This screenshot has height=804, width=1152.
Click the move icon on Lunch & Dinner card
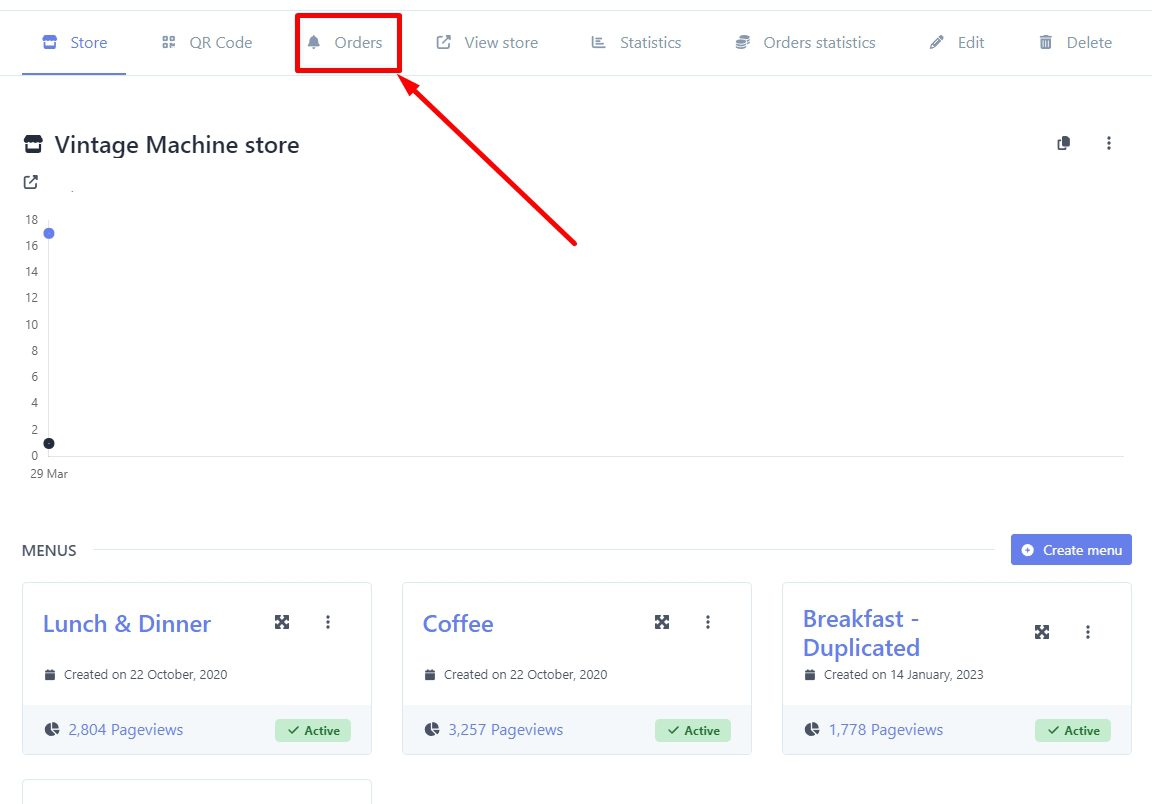[x=282, y=622]
